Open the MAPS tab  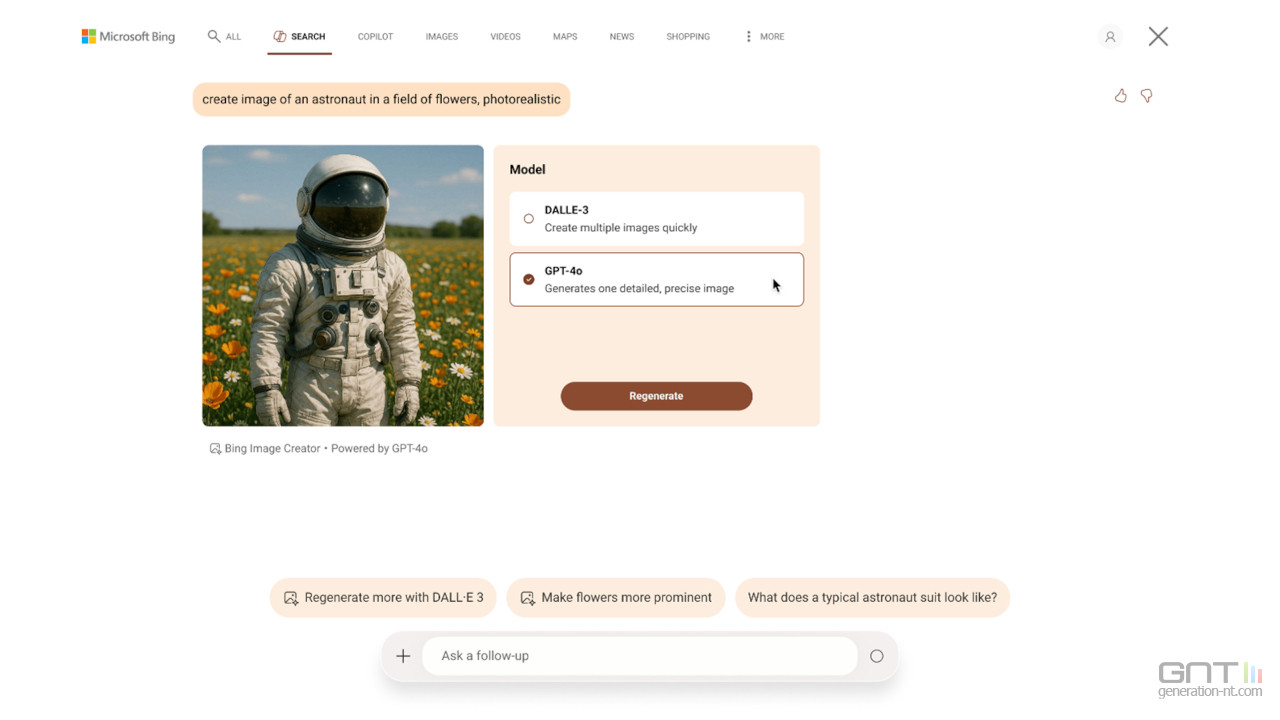pos(565,37)
